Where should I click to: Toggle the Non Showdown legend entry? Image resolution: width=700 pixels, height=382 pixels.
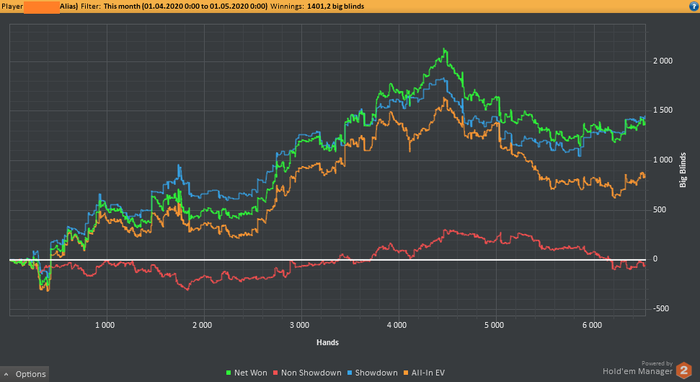307,373
